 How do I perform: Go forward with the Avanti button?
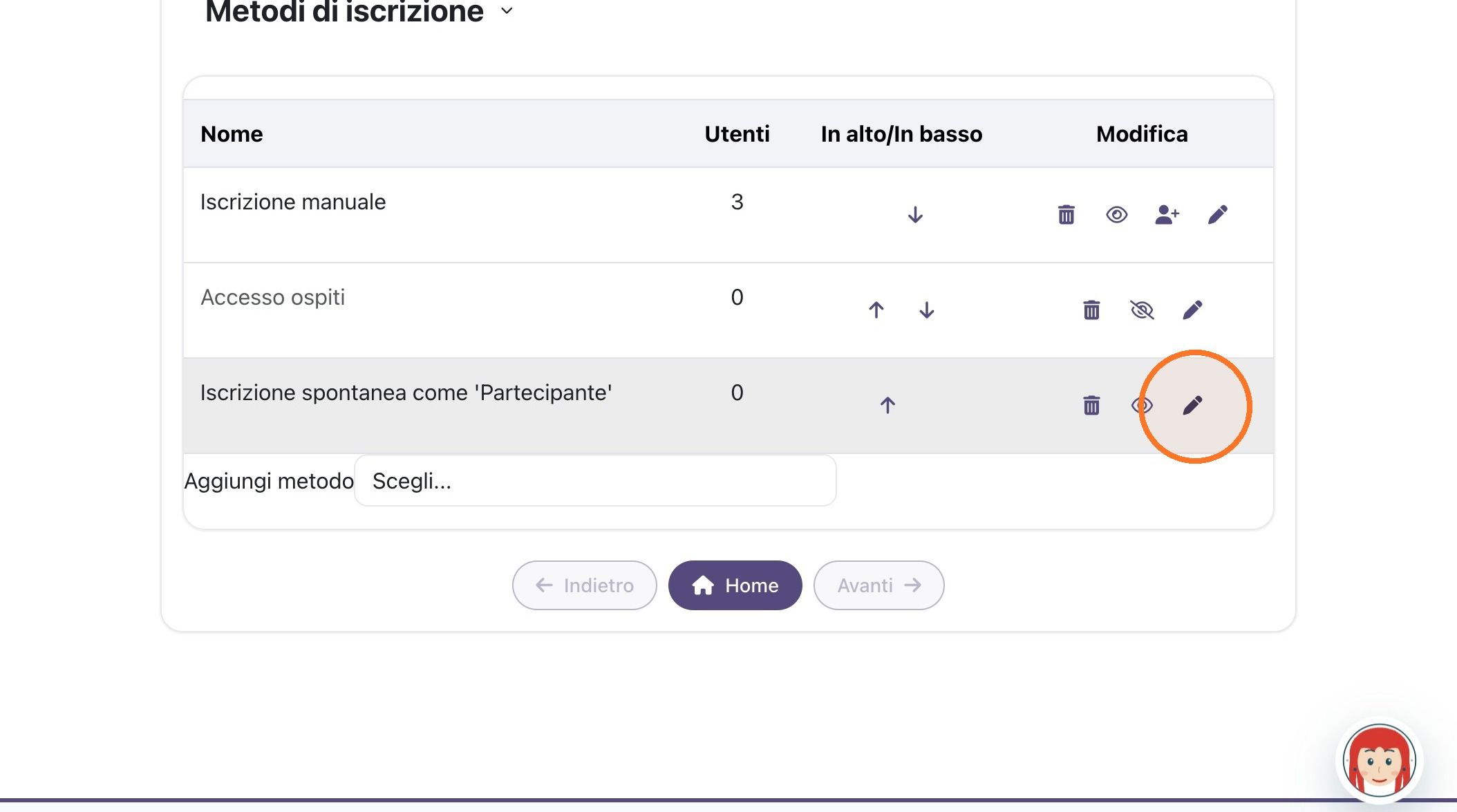(878, 585)
